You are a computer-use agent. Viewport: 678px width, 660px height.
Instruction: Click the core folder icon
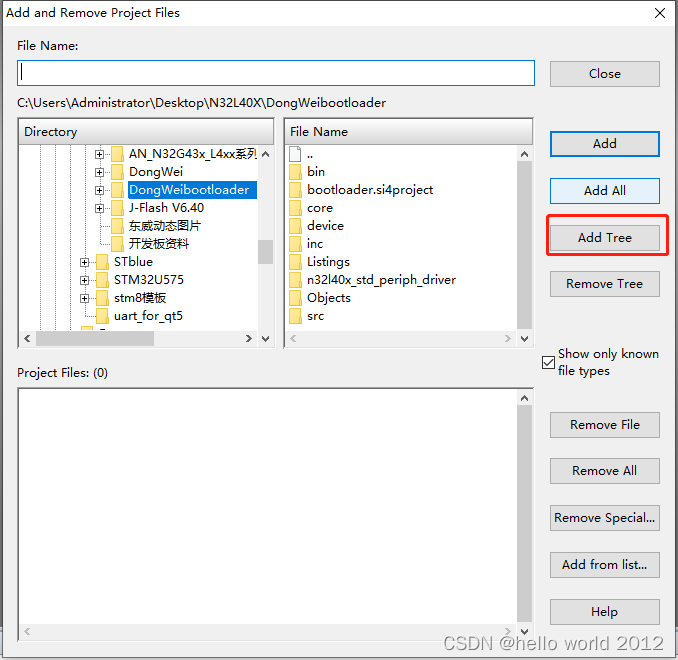[x=296, y=208]
